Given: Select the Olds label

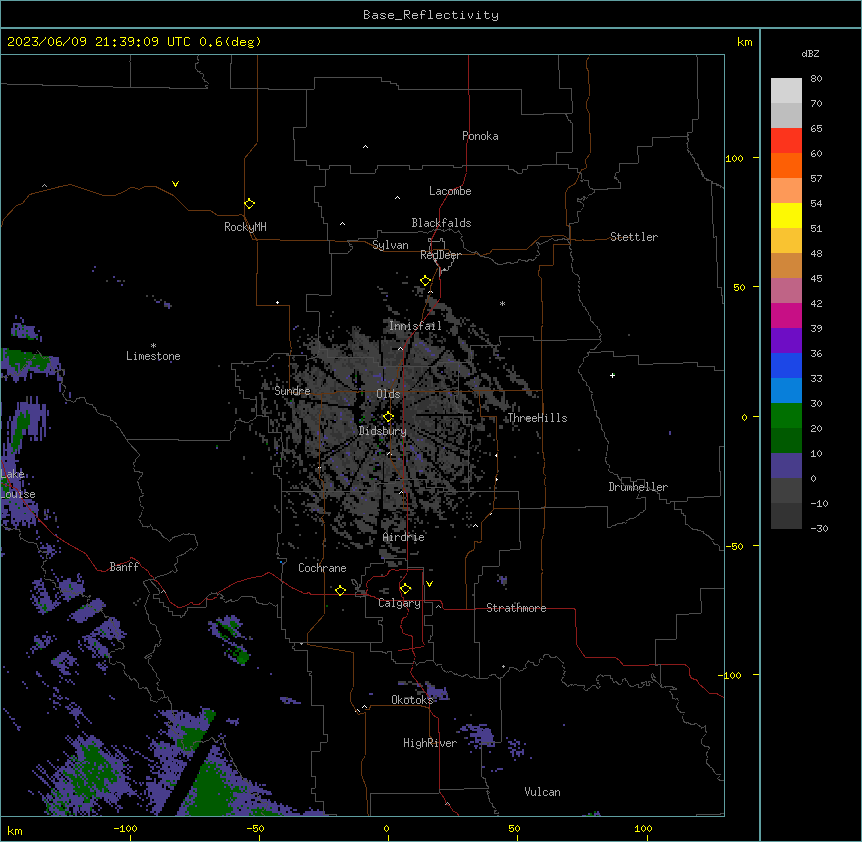Looking at the screenshot, I should (388, 394).
